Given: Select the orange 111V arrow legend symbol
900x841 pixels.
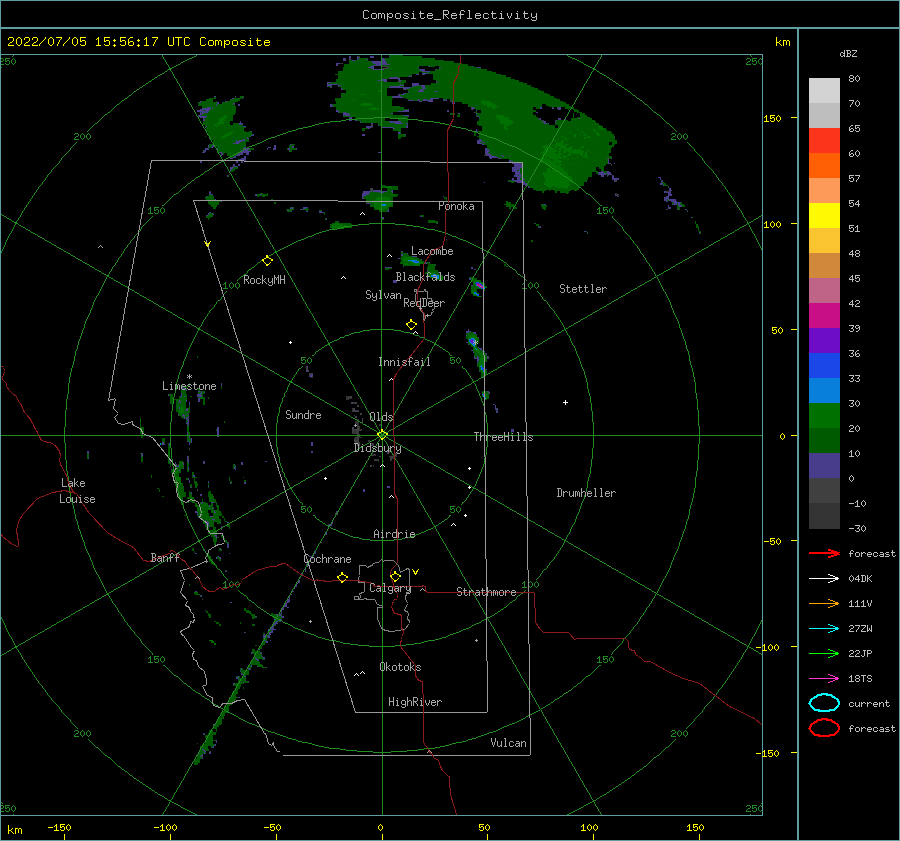Looking at the screenshot, I should click(824, 603).
